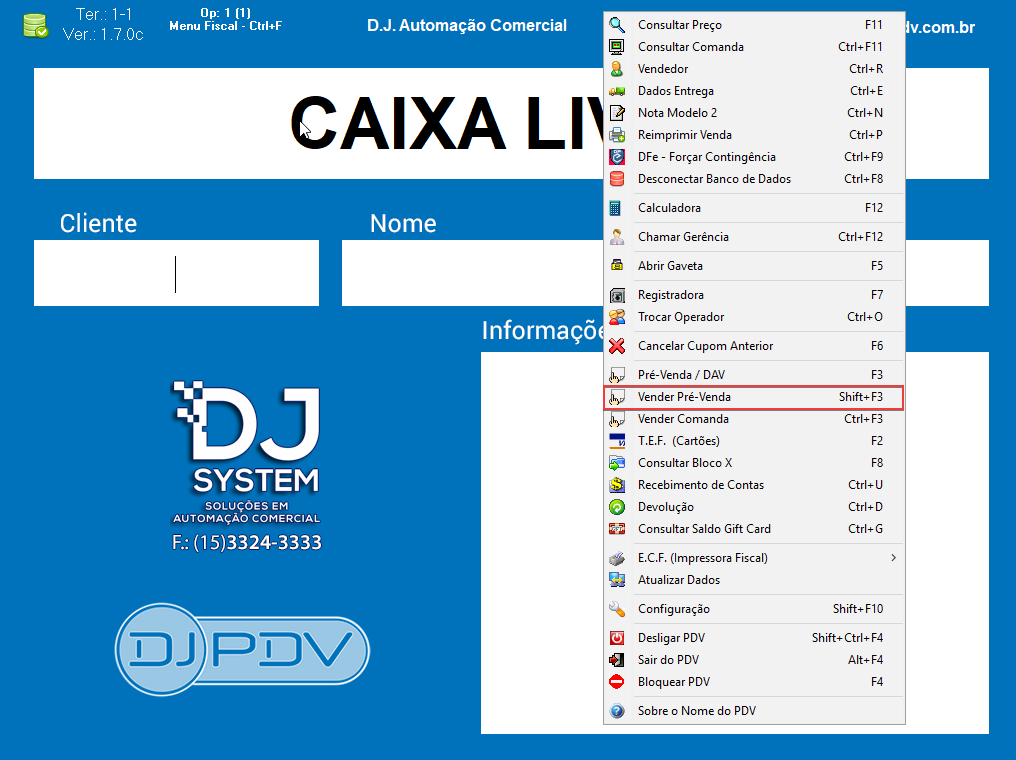Click into the Nome text field

coord(472,273)
